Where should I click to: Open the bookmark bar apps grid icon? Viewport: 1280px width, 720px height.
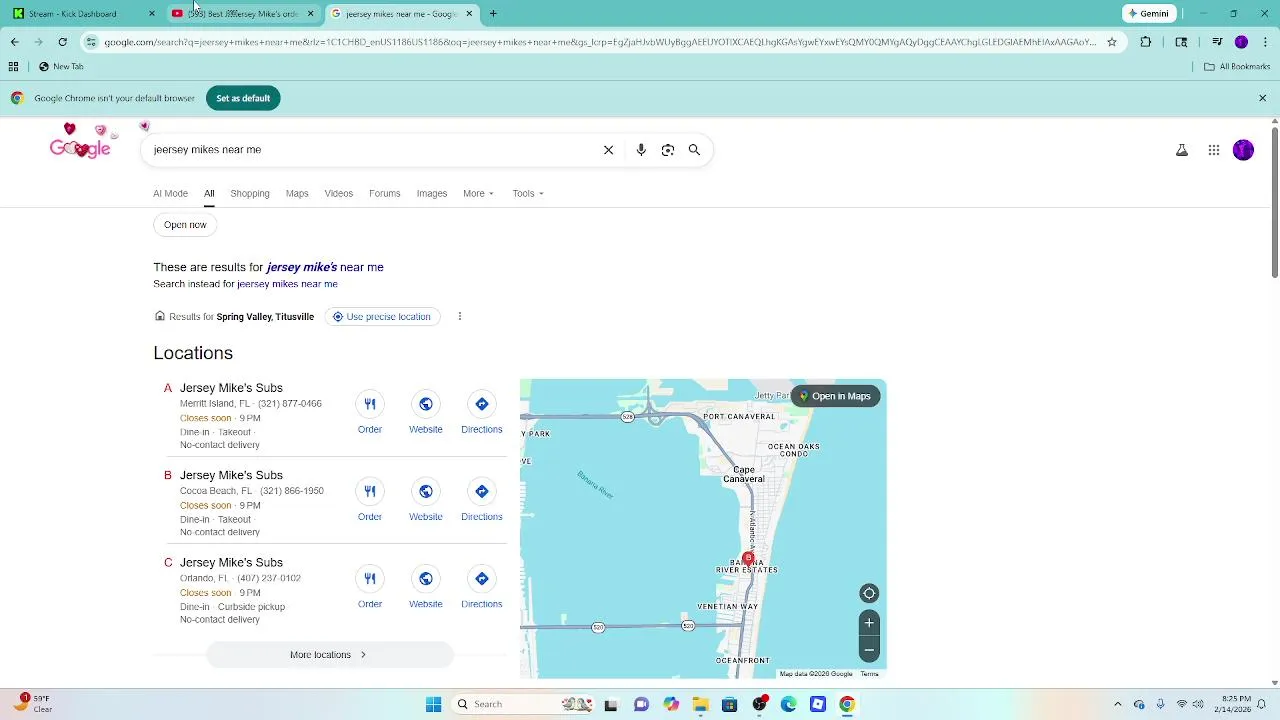[x=13, y=67]
